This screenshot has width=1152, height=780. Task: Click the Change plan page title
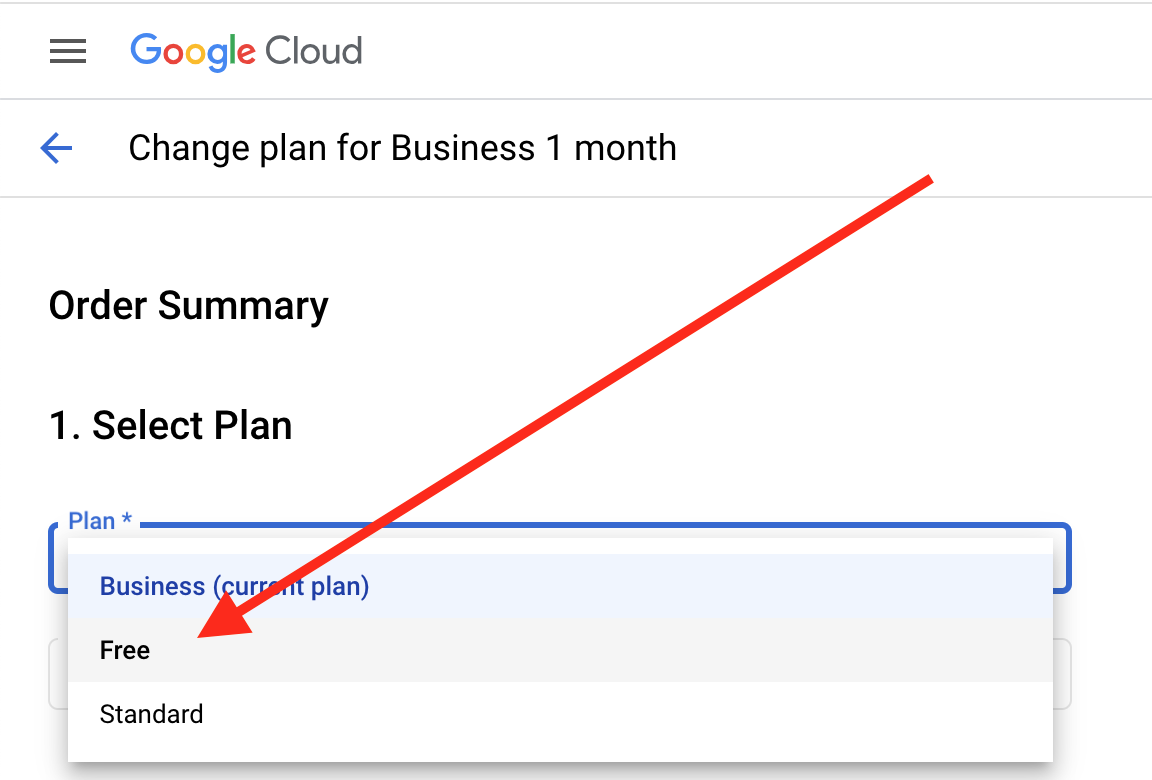[402, 147]
